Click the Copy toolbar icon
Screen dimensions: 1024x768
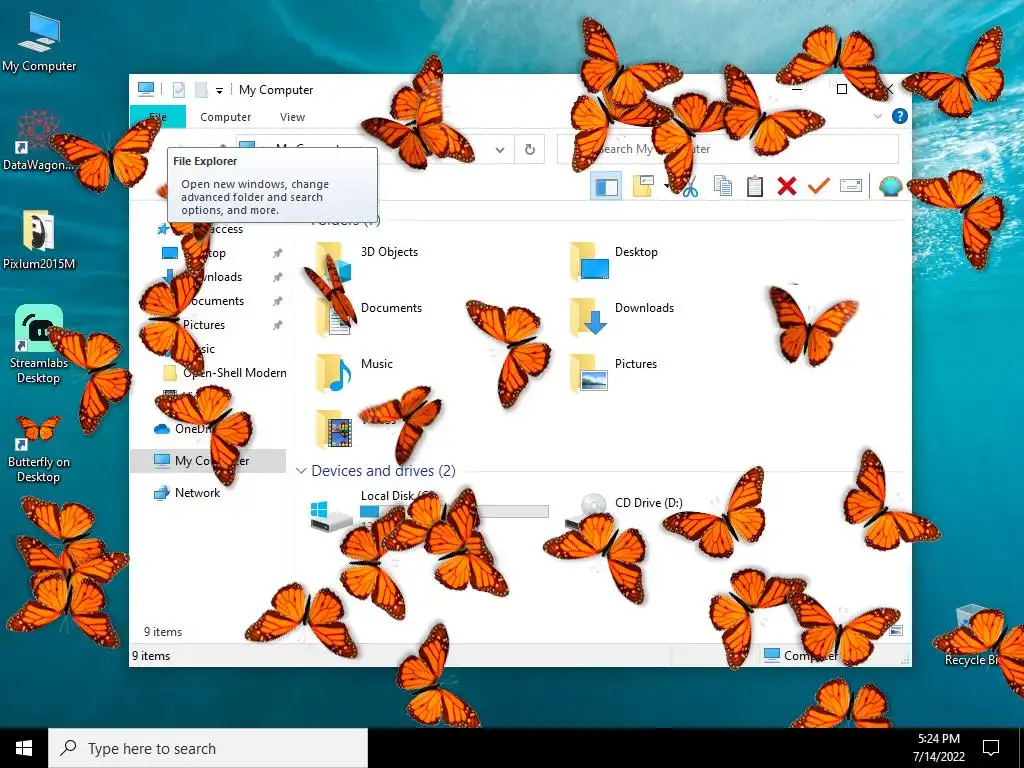(x=723, y=187)
